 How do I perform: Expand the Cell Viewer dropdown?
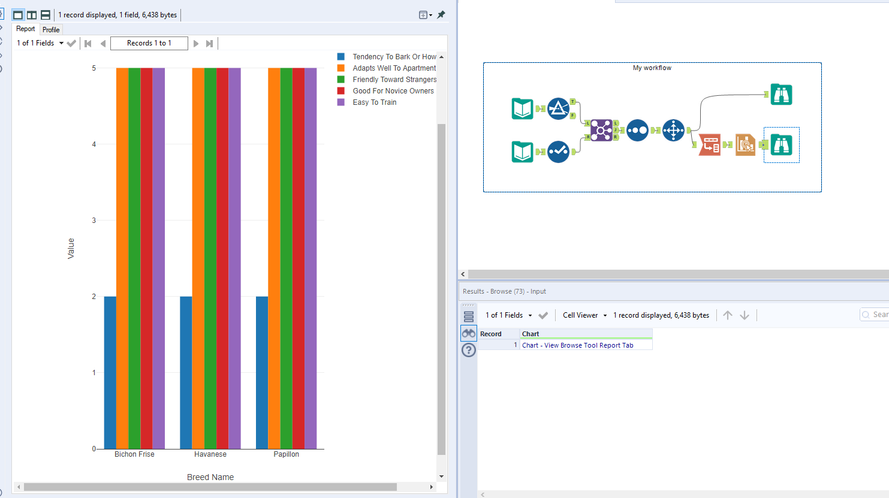(x=585, y=315)
